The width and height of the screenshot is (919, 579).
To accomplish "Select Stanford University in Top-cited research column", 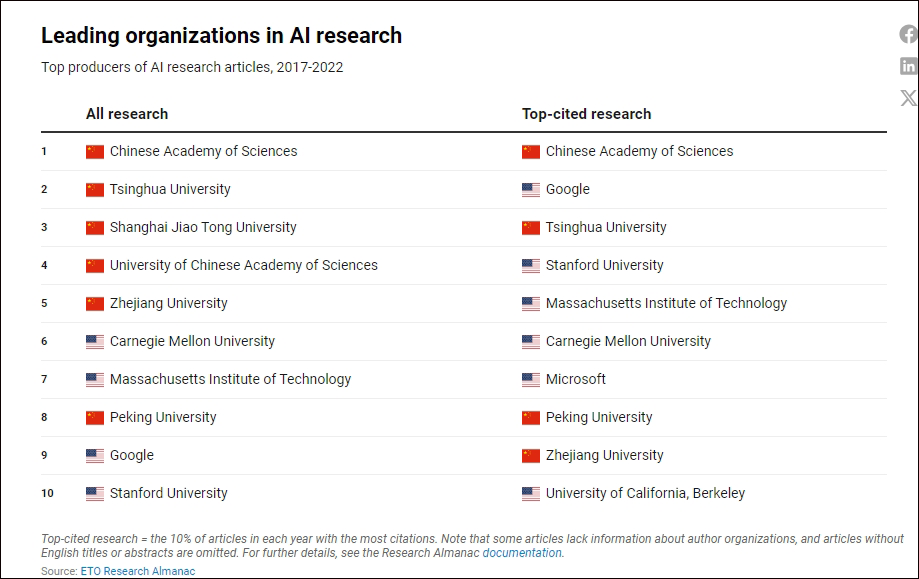I will click(x=604, y=266).
